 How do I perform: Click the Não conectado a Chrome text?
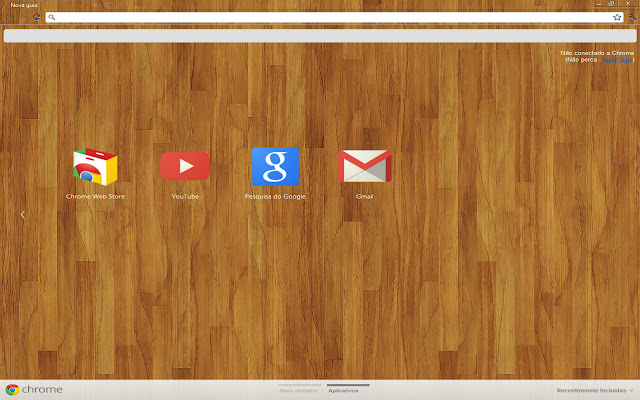597,53
